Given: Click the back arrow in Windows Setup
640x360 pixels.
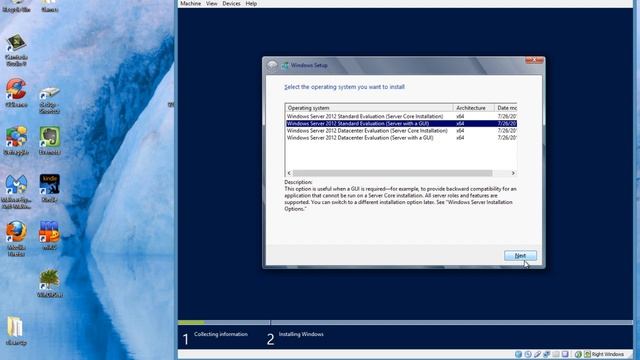Looking at the screenshot, I should tap(272, 65).
